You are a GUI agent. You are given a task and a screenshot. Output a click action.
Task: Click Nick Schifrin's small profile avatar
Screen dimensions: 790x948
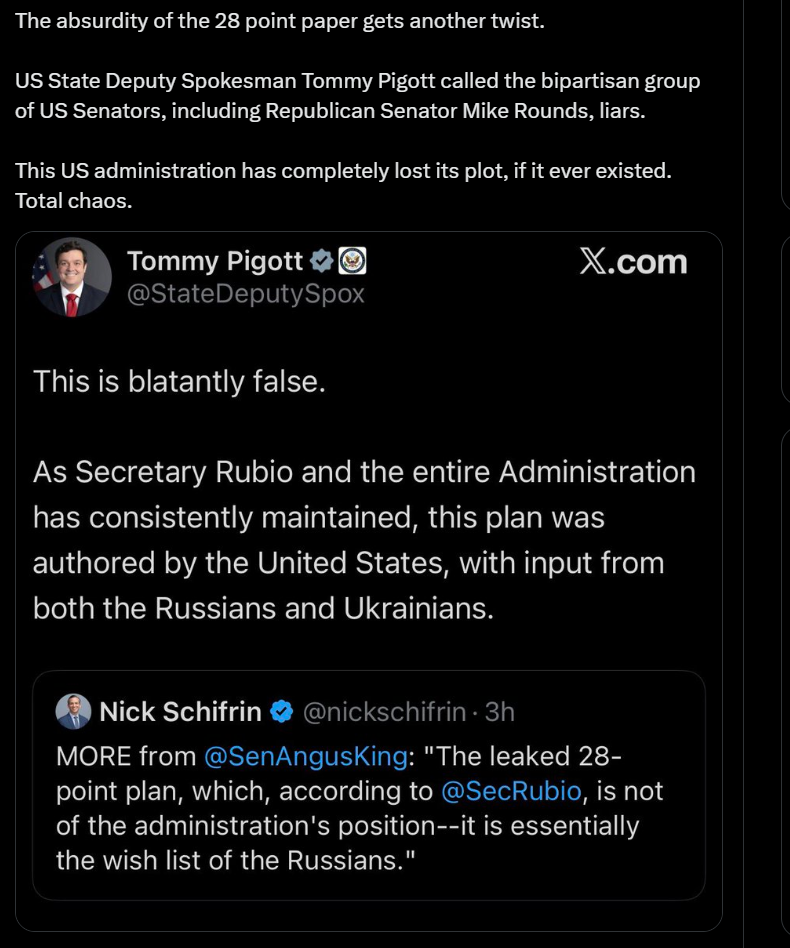(x=73, y=711)
